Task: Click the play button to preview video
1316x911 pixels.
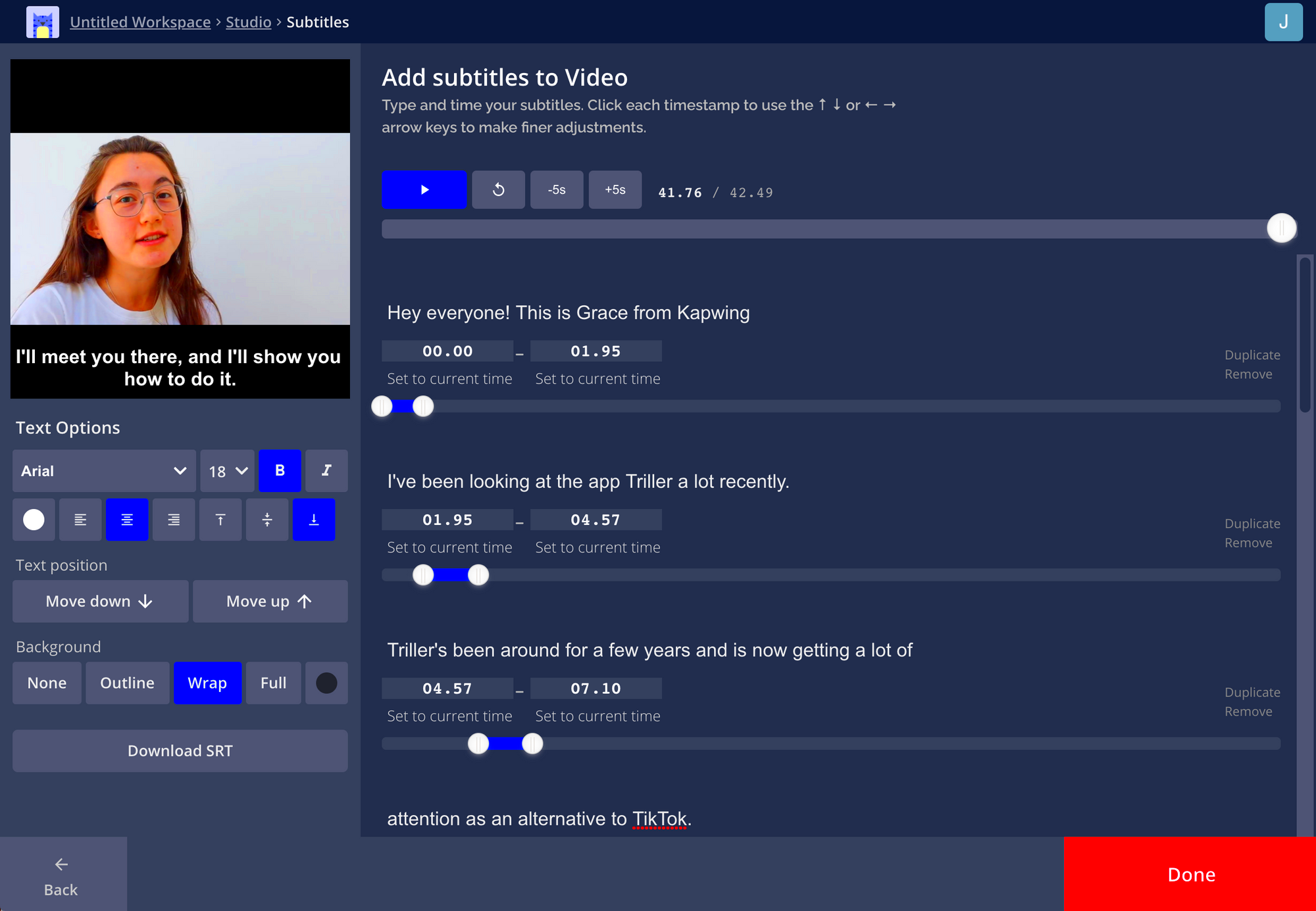Action: tap(425, 189)
